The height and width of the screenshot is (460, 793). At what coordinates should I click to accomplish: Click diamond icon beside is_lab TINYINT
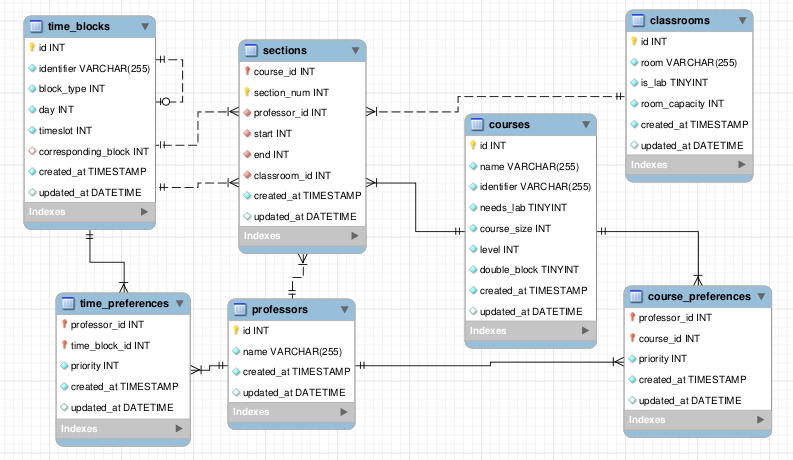point(634,82)
